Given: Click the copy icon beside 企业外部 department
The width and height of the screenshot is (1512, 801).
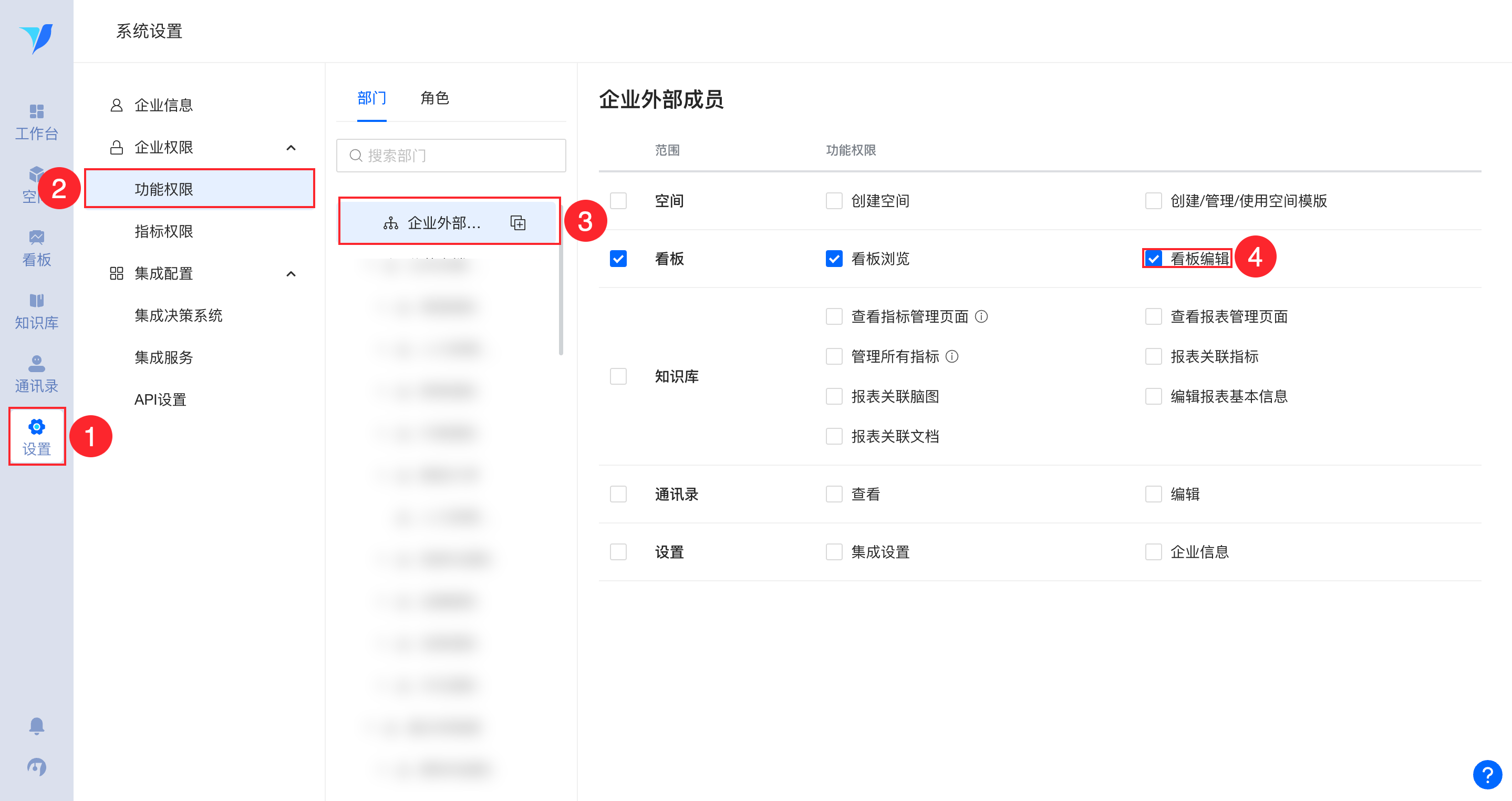Looking at the screenshot, I should point(517,223).
